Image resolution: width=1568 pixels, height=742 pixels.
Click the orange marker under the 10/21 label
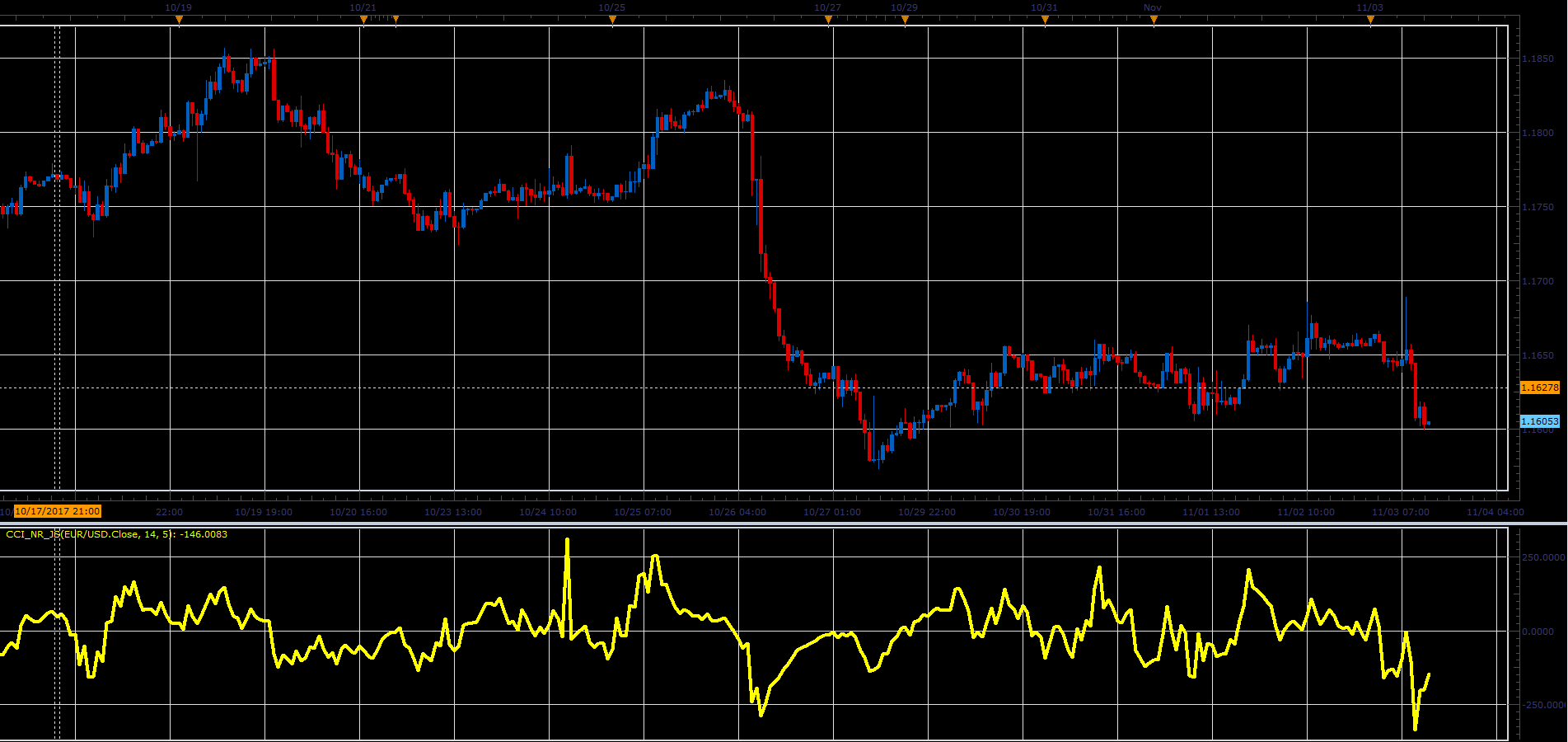coord(363,21)
